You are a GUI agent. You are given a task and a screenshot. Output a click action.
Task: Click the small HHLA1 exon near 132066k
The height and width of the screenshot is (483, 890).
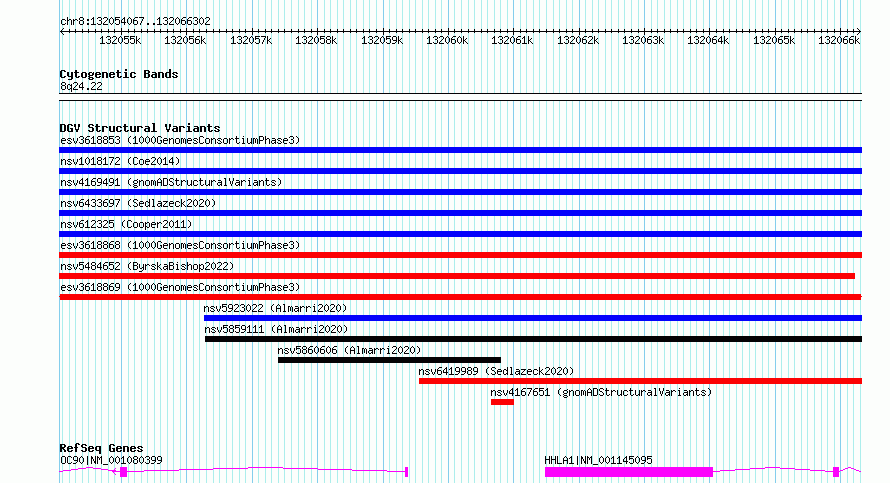tap(836, 472)
